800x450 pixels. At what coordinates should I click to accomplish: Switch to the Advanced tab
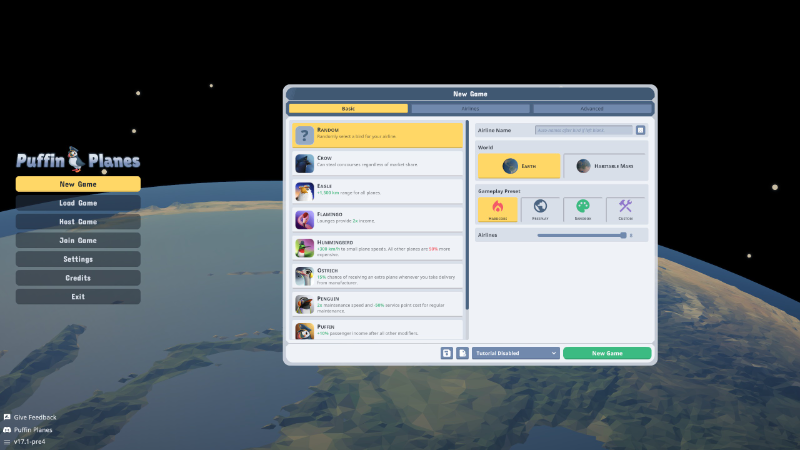[x=592, y=109]
